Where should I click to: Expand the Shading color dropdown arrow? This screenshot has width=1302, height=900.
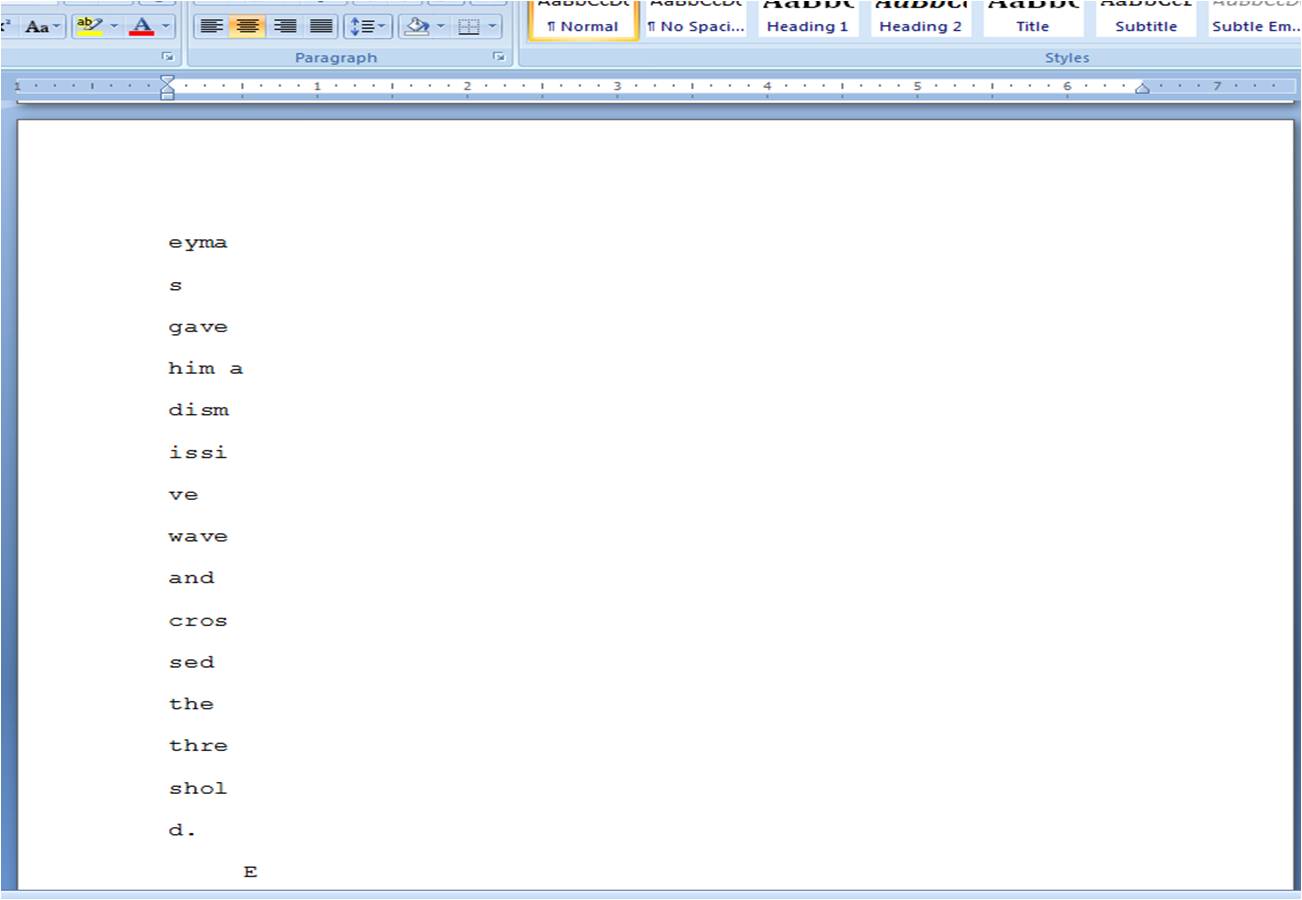[x=441, y=26]
